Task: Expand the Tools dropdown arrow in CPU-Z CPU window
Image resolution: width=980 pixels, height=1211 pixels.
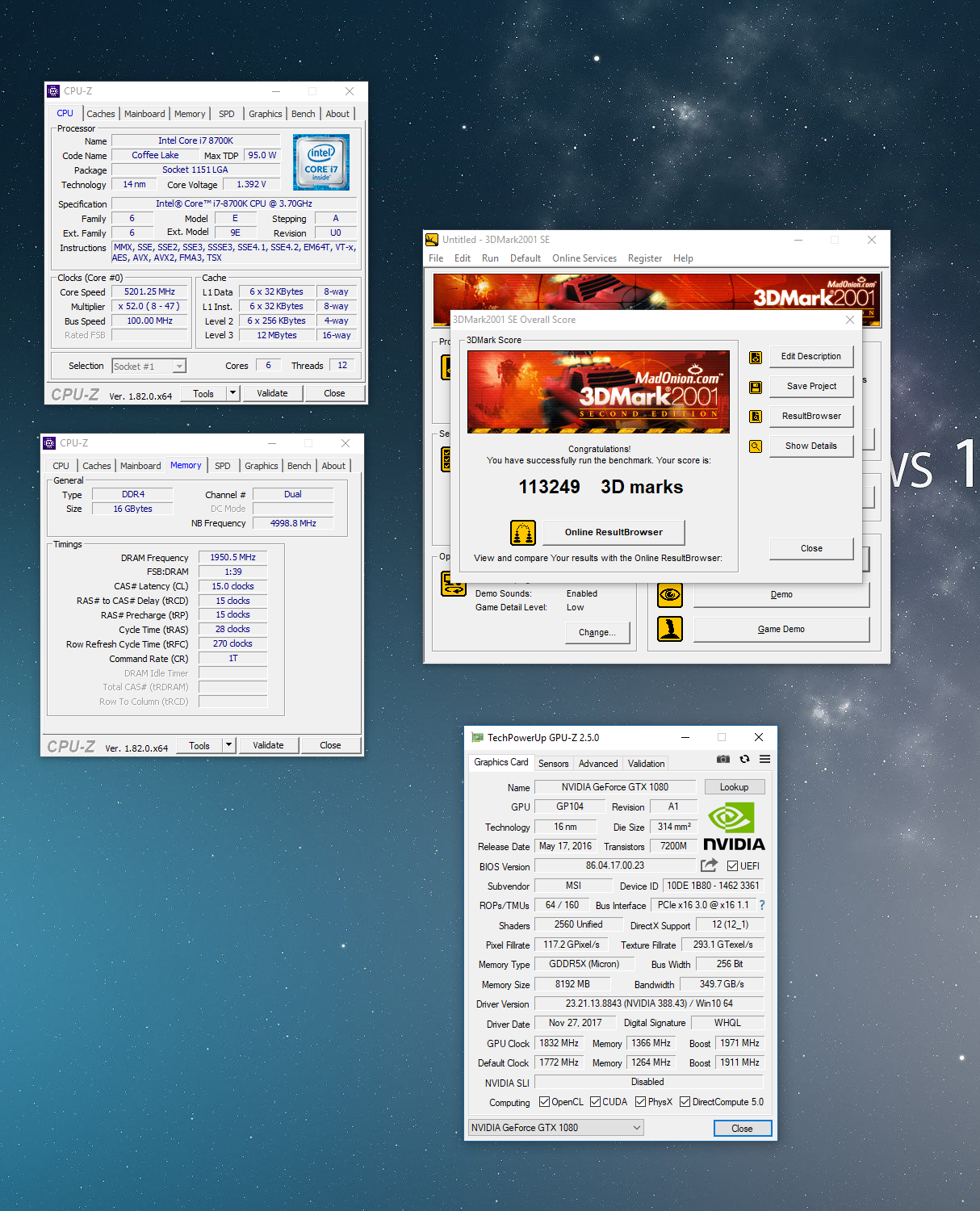Action: (x=232, y=393)
